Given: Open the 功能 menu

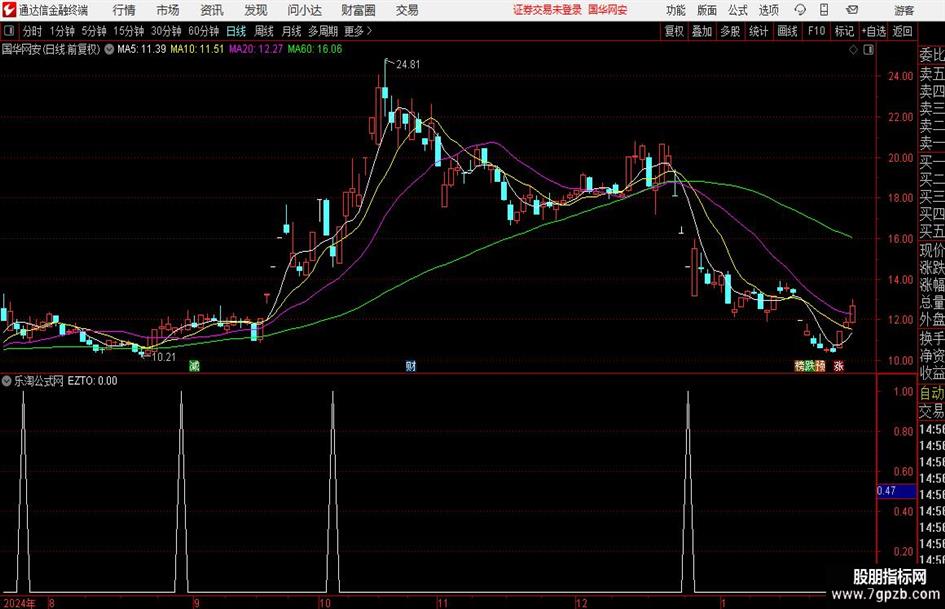Looking at the screenshot, I should point(676,10).
